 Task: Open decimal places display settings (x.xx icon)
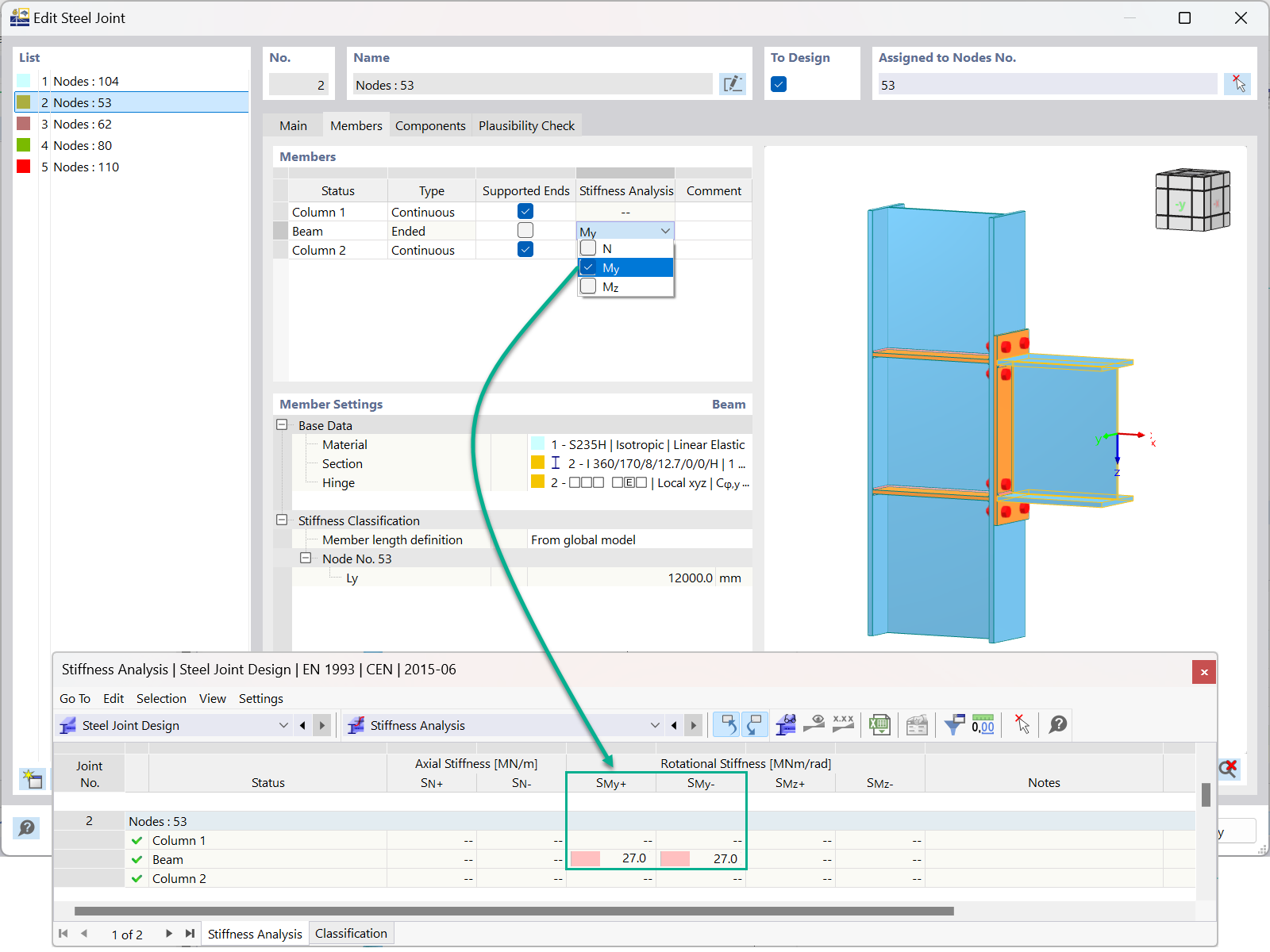842,724
